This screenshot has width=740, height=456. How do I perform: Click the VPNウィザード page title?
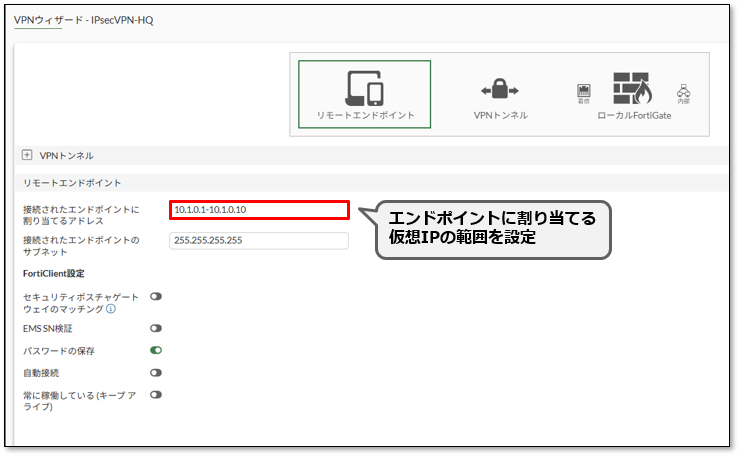(x=84, y=20)
